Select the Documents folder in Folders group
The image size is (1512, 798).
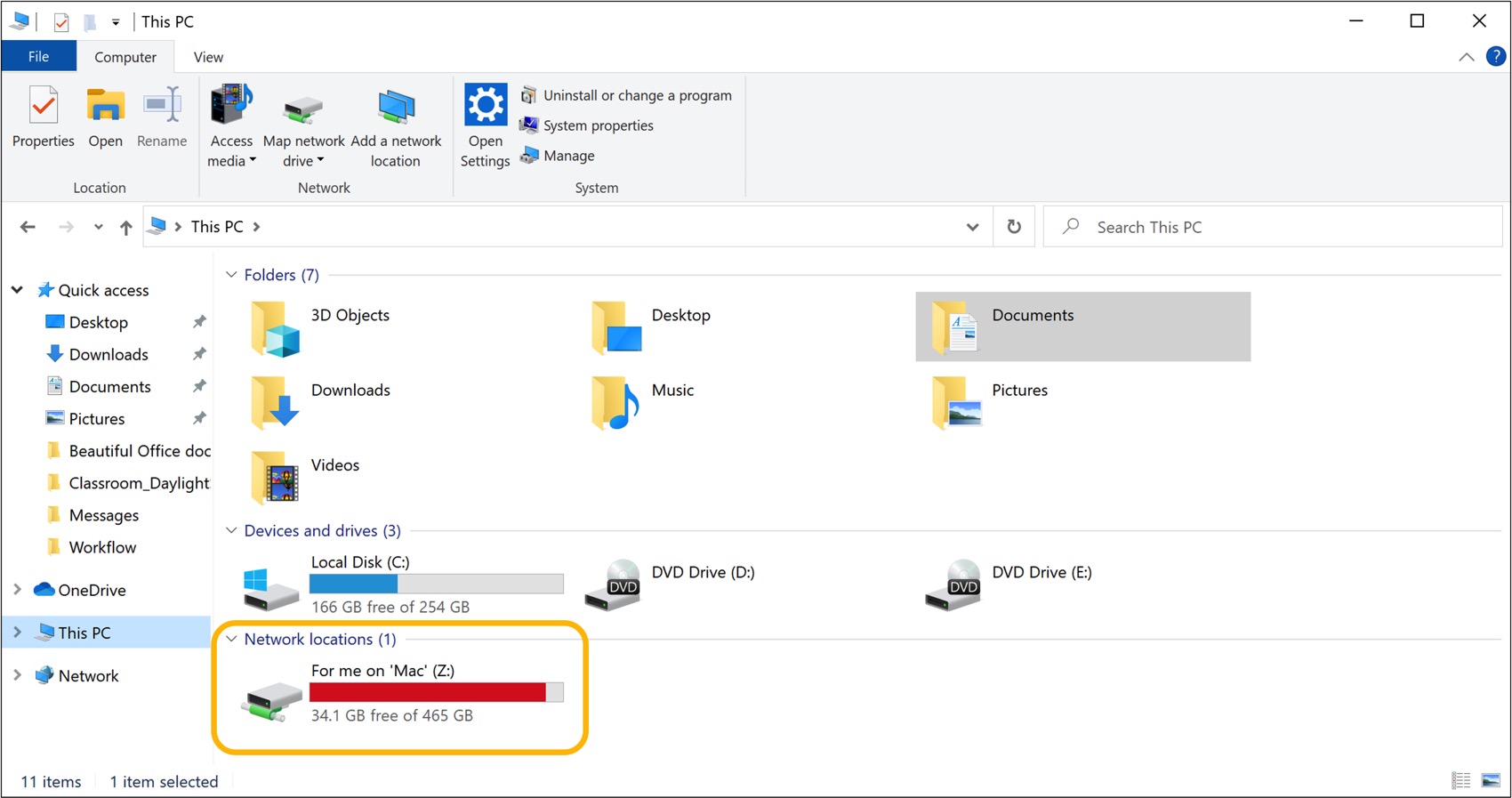1082,326
